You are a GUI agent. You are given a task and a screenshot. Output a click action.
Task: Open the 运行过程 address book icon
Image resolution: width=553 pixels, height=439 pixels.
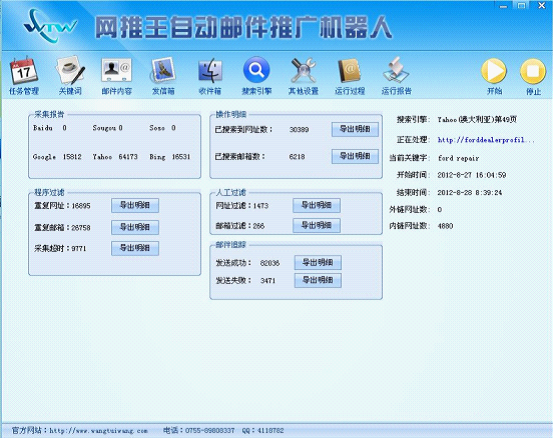(x=350, y=71)
